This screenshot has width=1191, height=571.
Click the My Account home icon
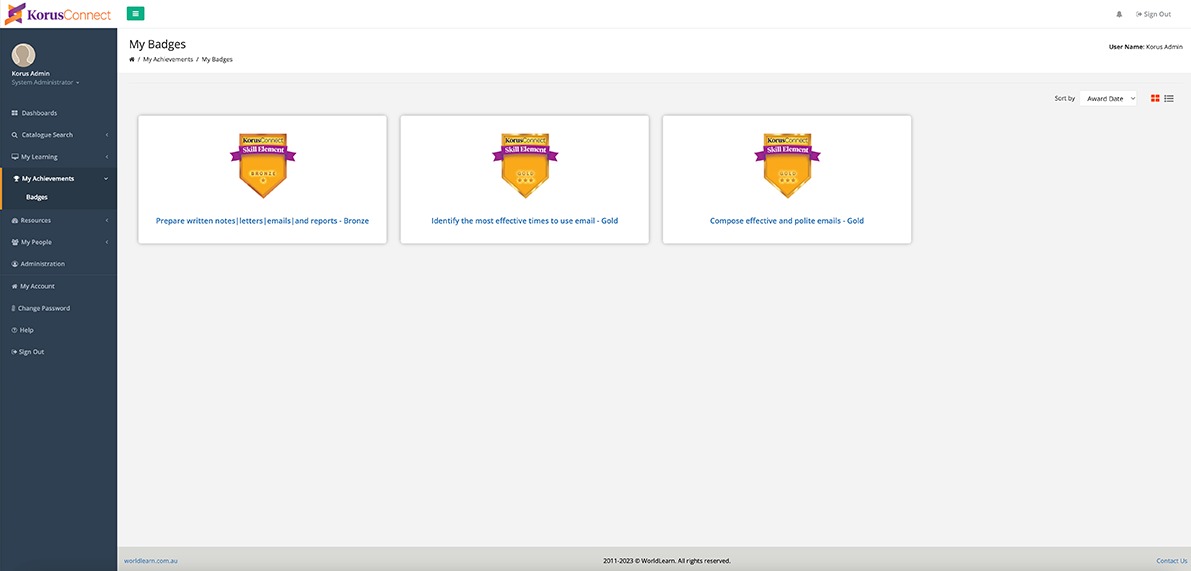pos(14,286)
